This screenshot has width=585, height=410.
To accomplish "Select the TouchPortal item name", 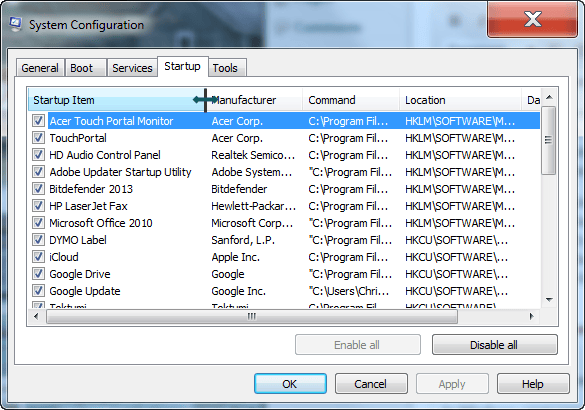I will tap(78, 138).
